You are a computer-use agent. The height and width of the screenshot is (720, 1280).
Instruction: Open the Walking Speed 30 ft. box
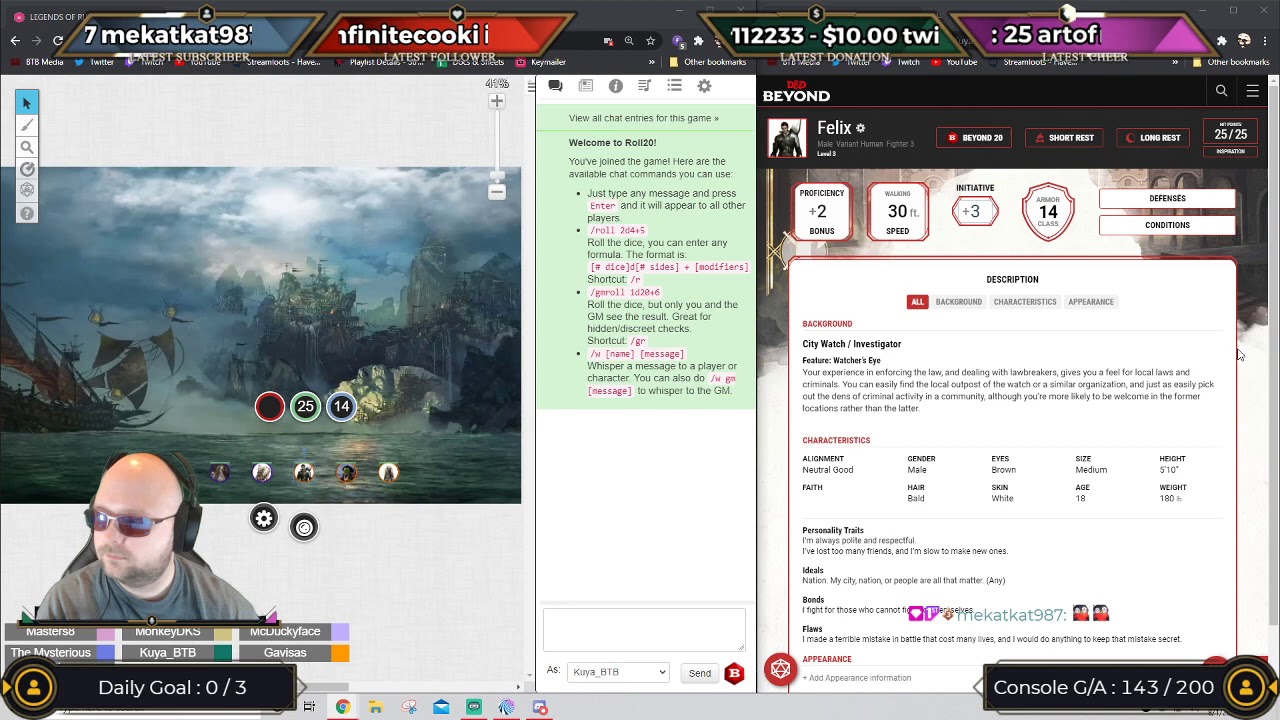(898, 212)
